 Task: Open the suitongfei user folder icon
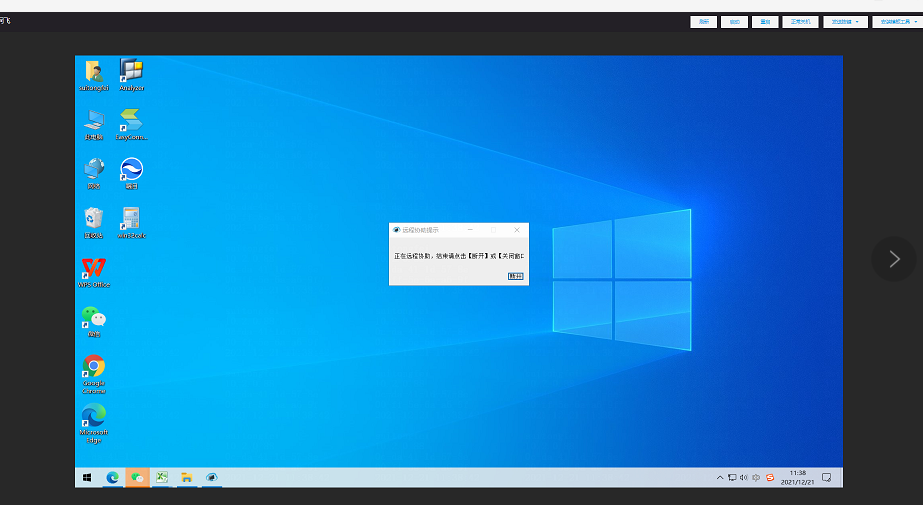(94, 75)
